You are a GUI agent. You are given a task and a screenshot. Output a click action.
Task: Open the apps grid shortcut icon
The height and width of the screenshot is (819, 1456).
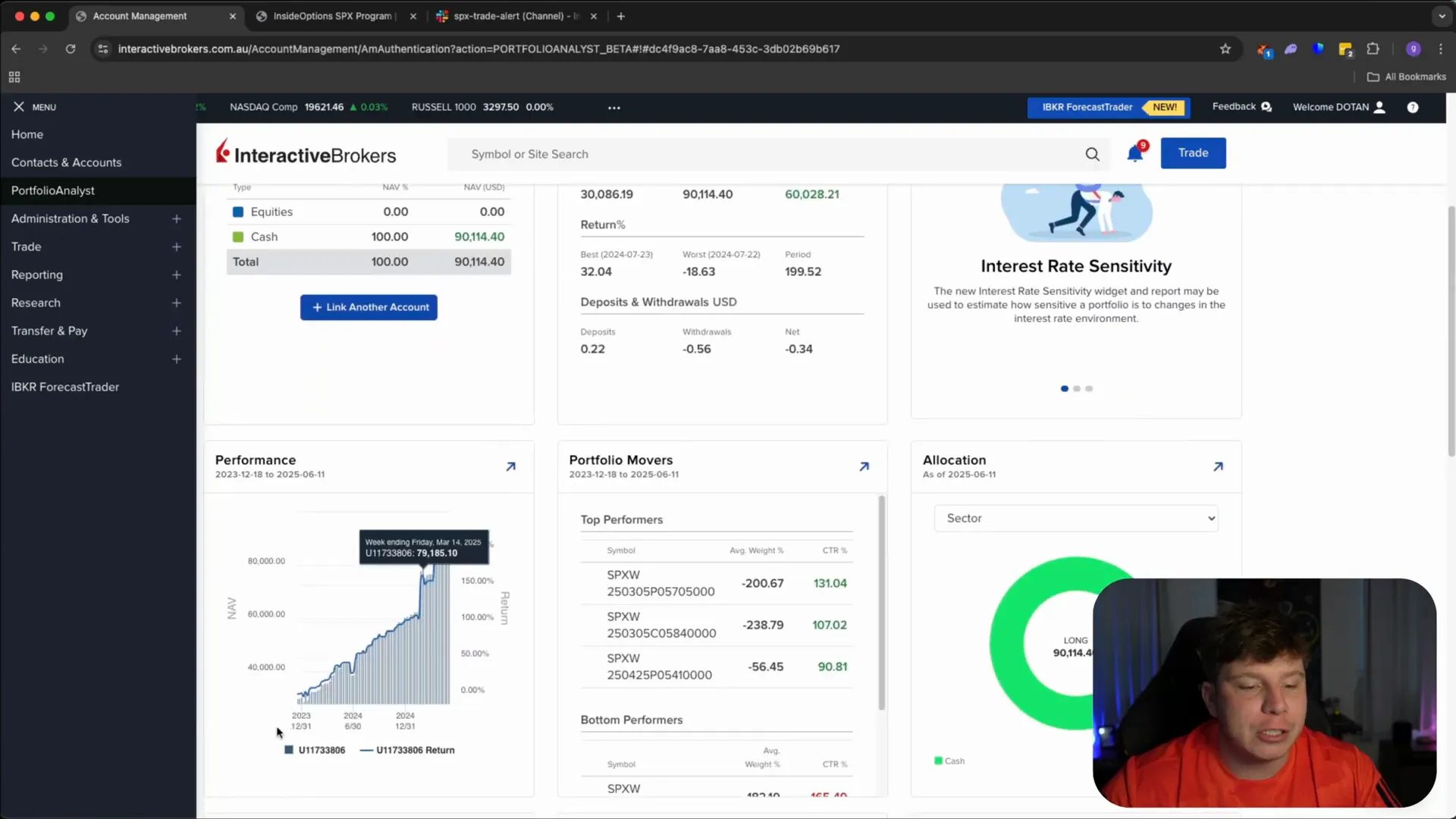point(14,77)
